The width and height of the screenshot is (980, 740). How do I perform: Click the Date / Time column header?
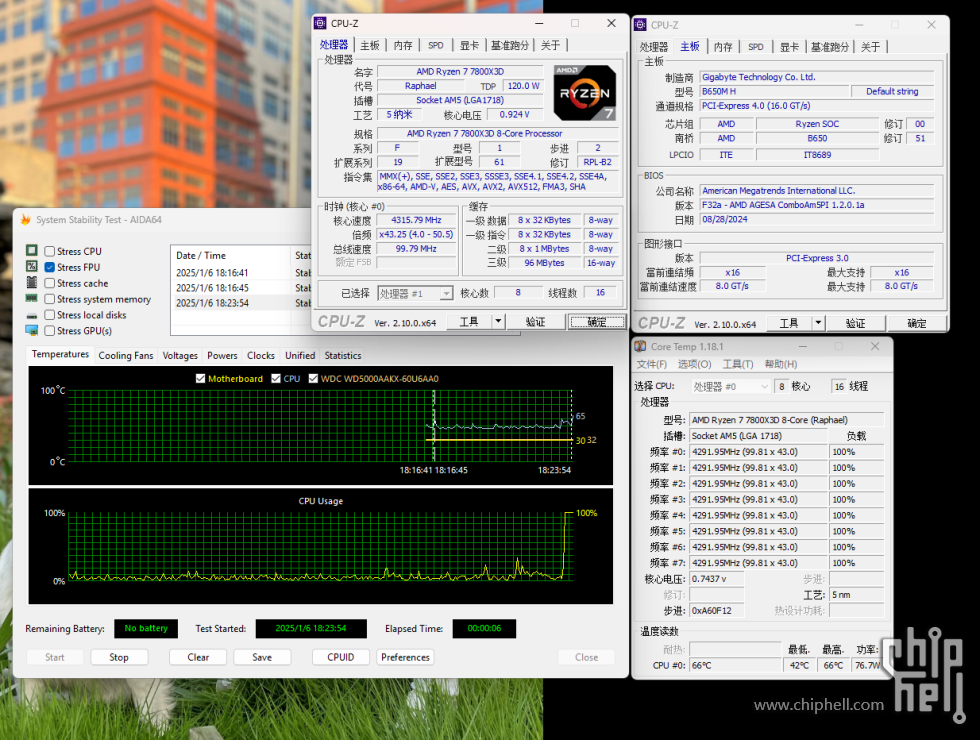[231, 255]
